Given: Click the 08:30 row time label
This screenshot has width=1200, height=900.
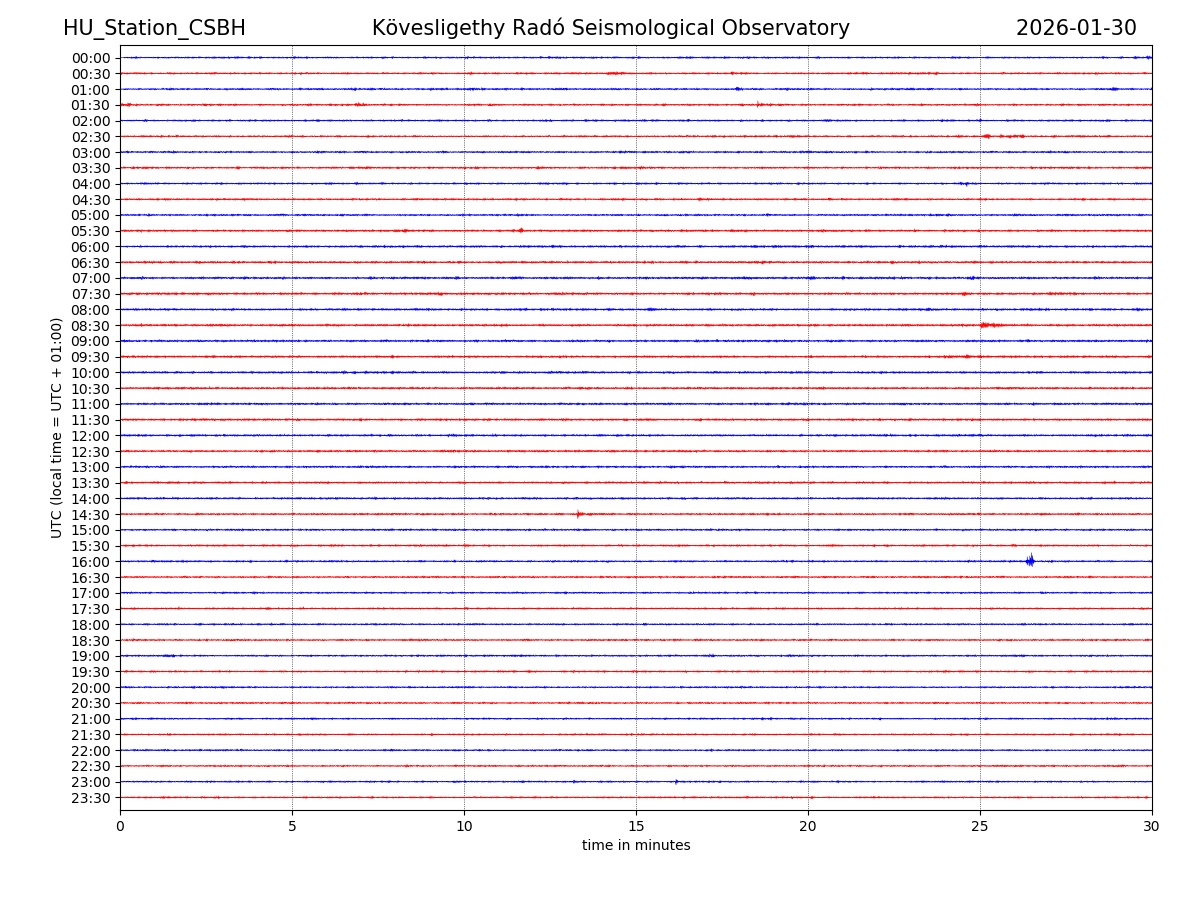Looking at the screenshot, I should 91,326.
